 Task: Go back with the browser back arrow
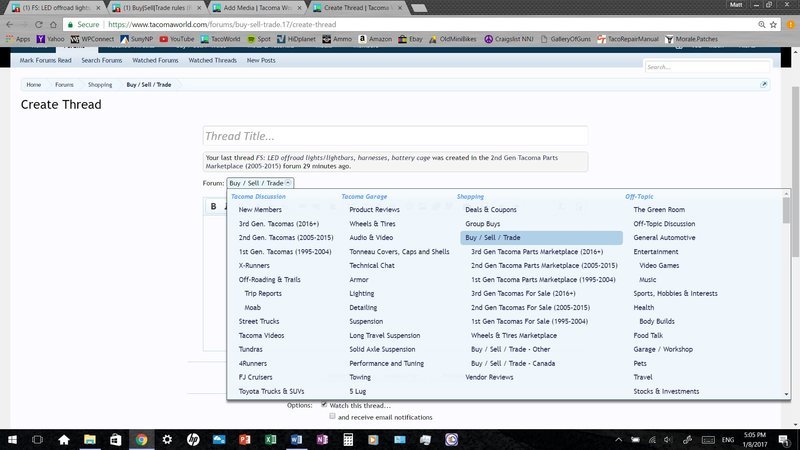[x=10, y=24]
